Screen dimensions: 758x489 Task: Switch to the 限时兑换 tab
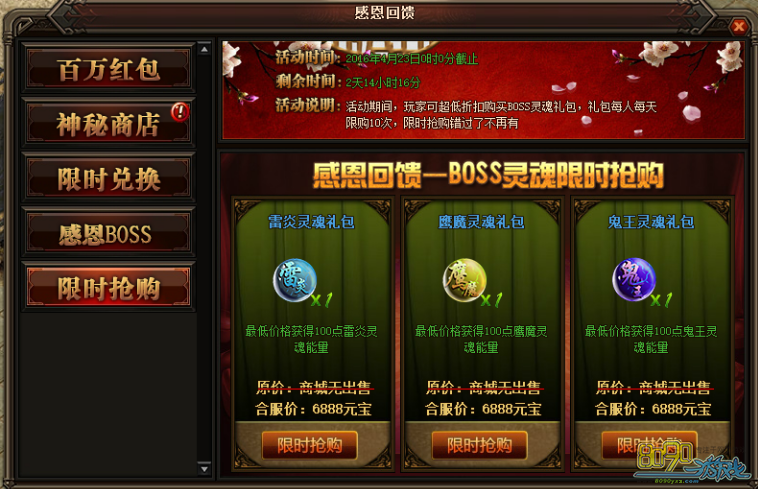pos(108,178)
